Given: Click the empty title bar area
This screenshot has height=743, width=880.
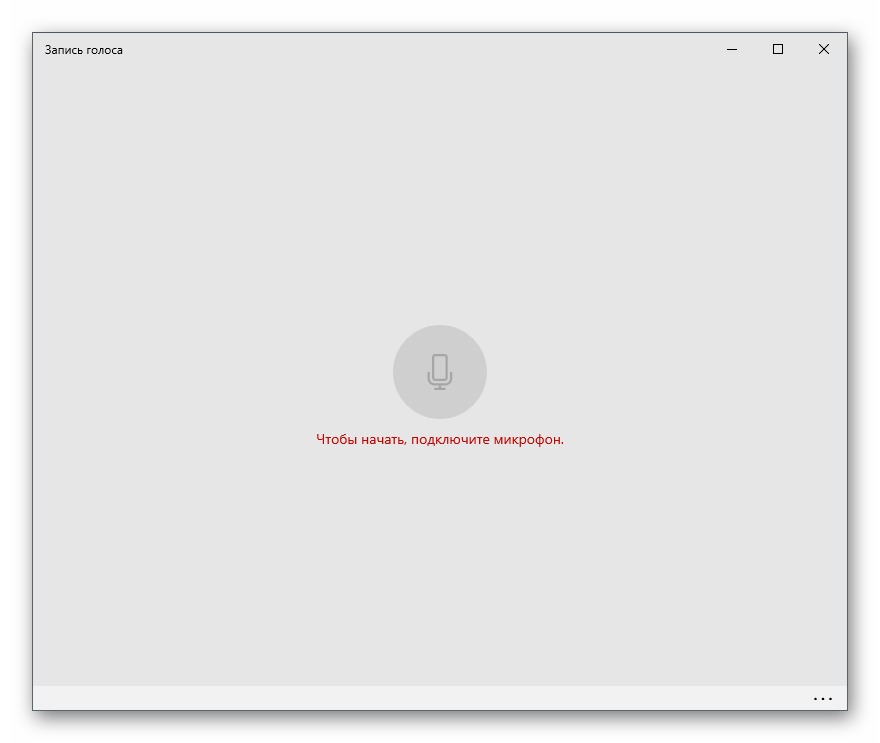Looking at the screenshot, I should click(400, 49).
